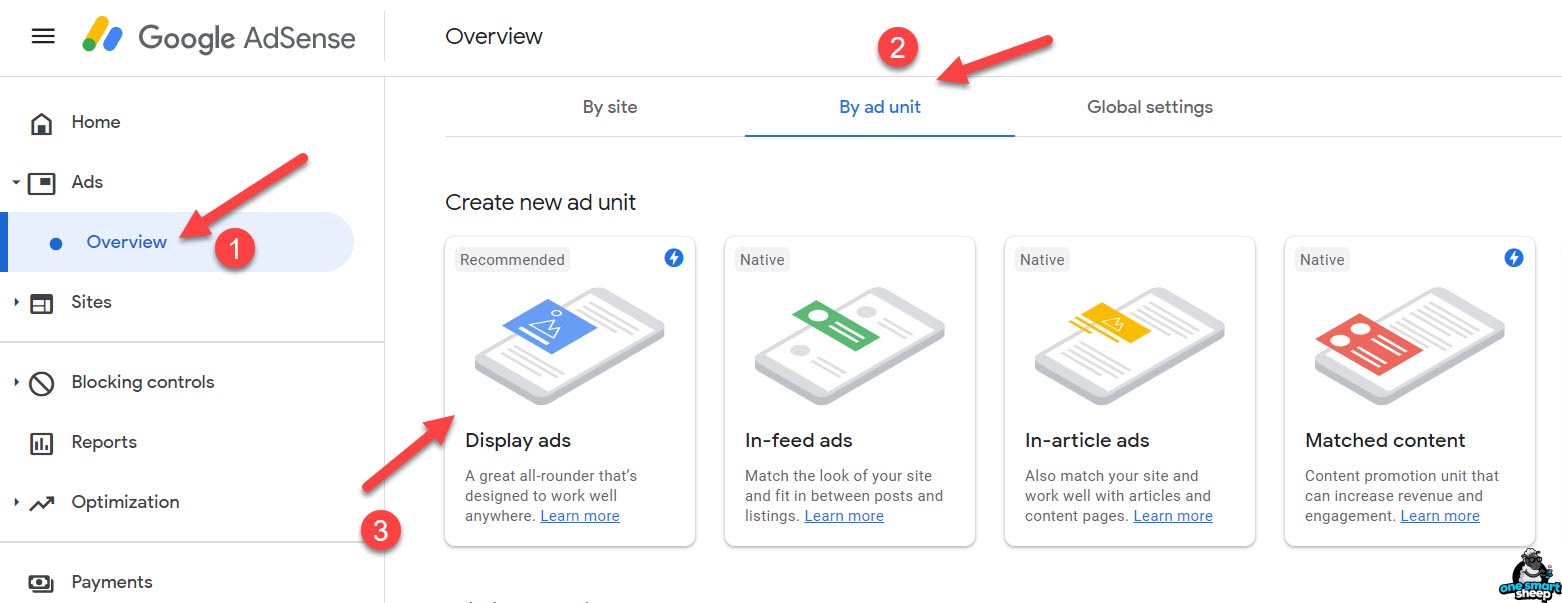The image size is (1562, 603).
Task: Open Blocking controls in sidebar
Action: click(x=143, y=382)
